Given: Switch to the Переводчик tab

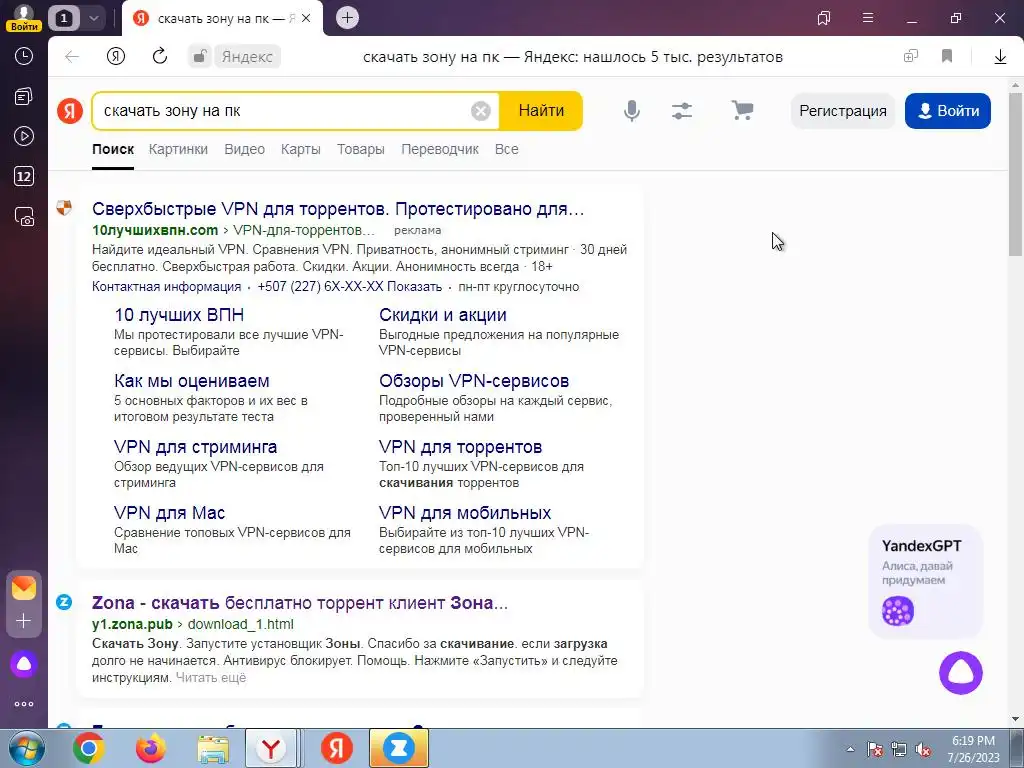Looking at the screenshot, I should tap(440, 150).
